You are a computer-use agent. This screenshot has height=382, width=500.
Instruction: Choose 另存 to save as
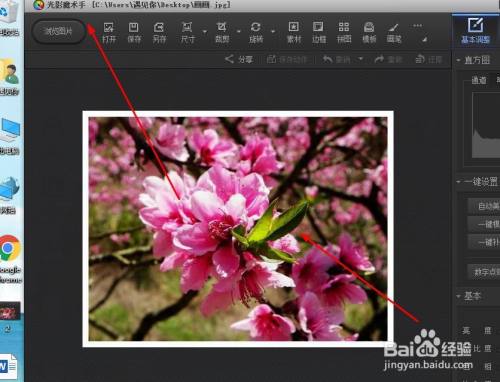159,33
